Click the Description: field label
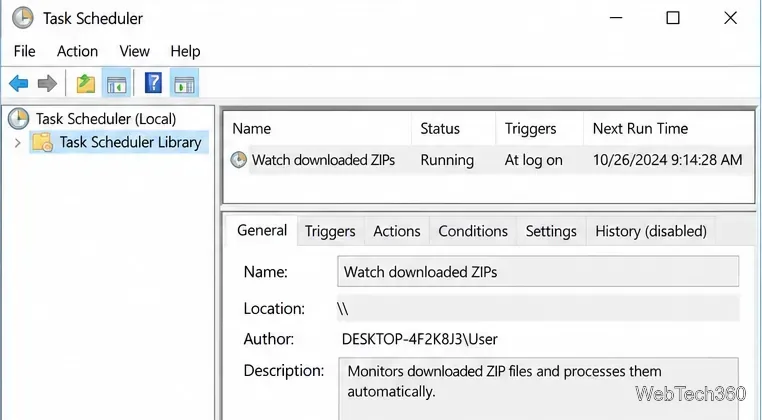Viewport: 762px width, 420px height. (x=284, y=370)
